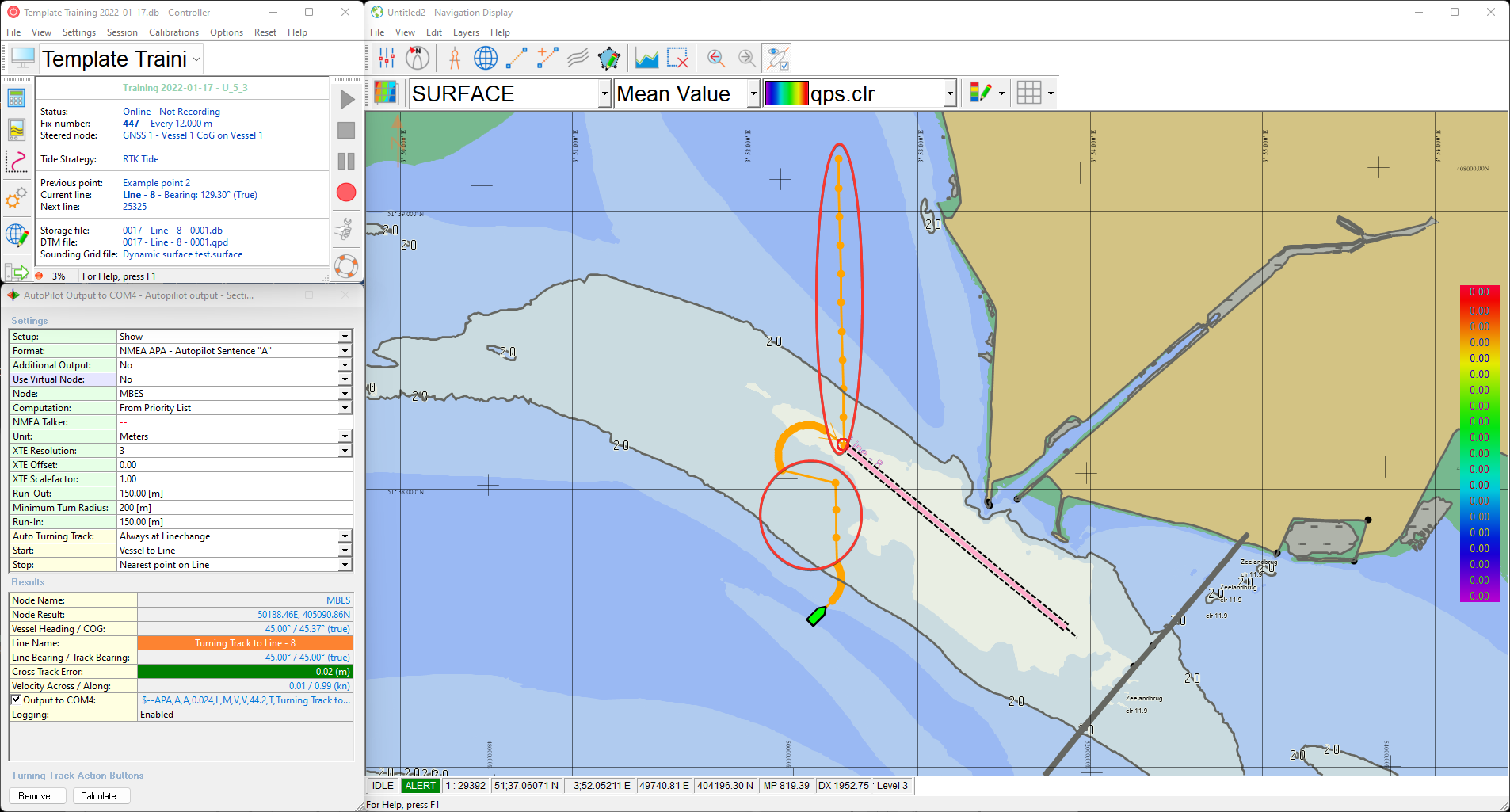Open the profile graph tool icon
The width and height of the screenshot is (1510, 812).
click(646, 58)
